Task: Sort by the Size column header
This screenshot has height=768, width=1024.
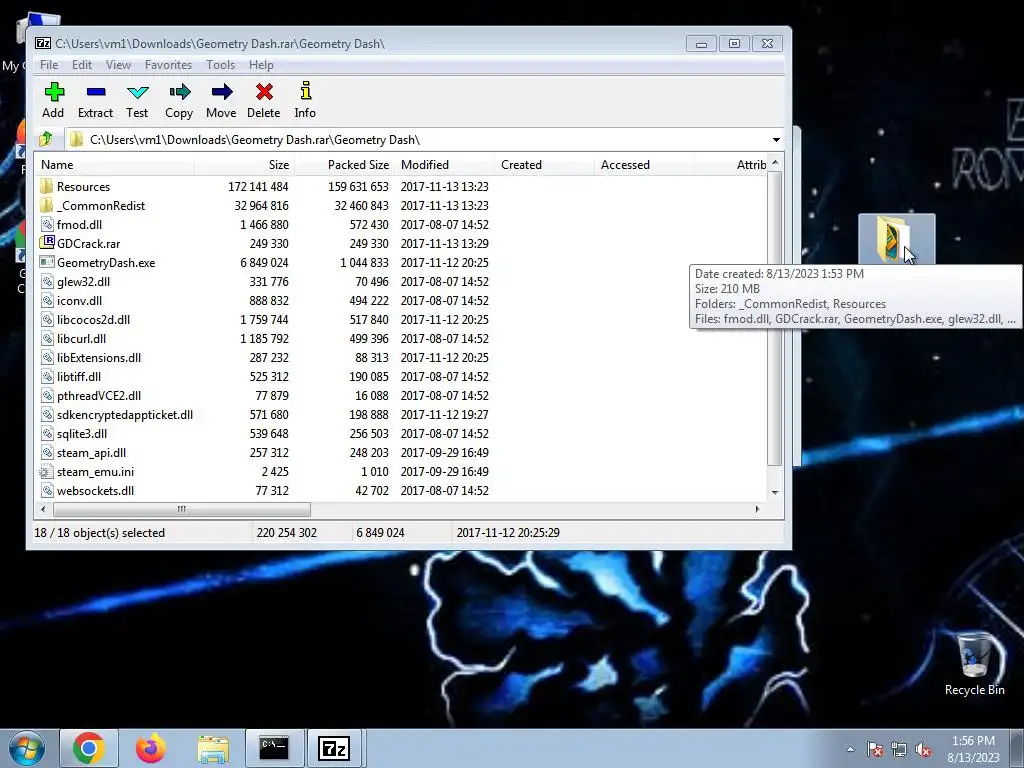Action: point(244,165)
